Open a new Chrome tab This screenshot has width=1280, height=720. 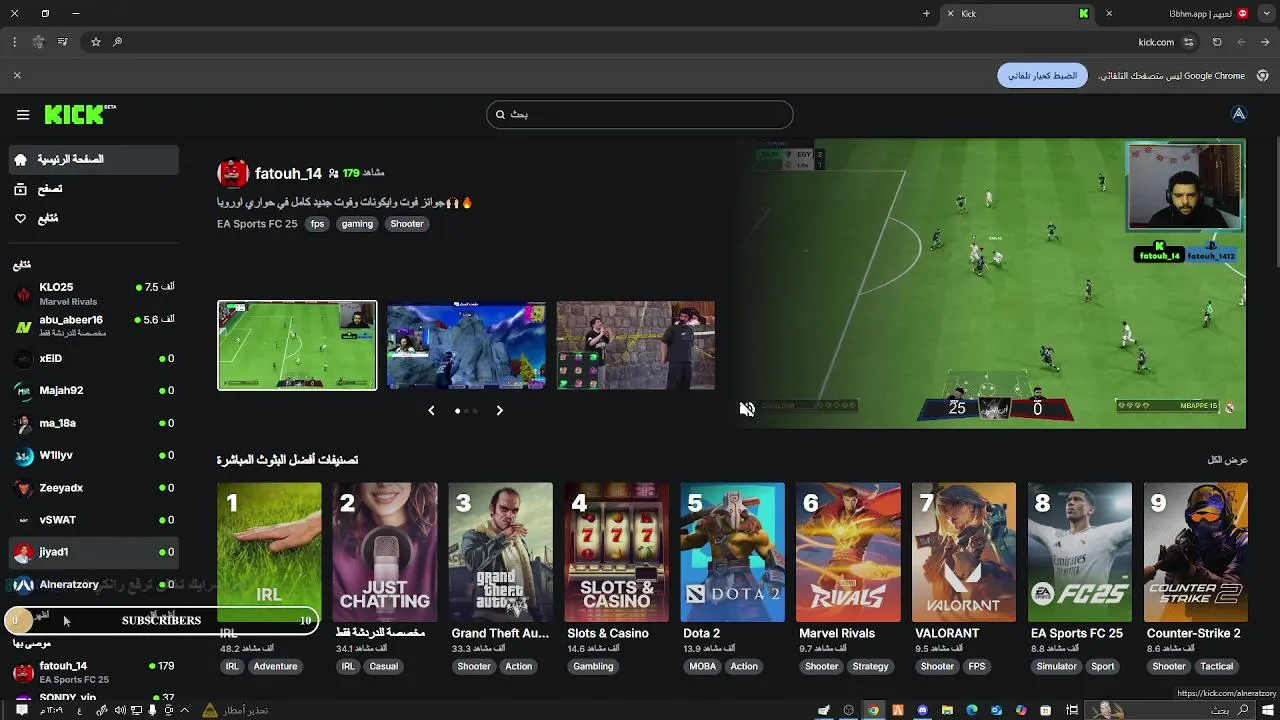pyautogui.click(x=926, y=14)
